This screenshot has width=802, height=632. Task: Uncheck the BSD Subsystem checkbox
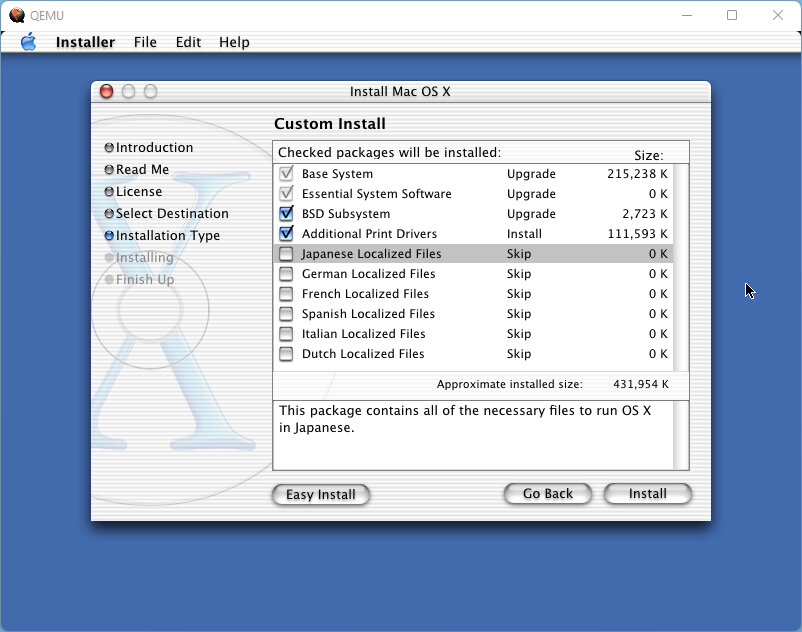pos(286,214)
